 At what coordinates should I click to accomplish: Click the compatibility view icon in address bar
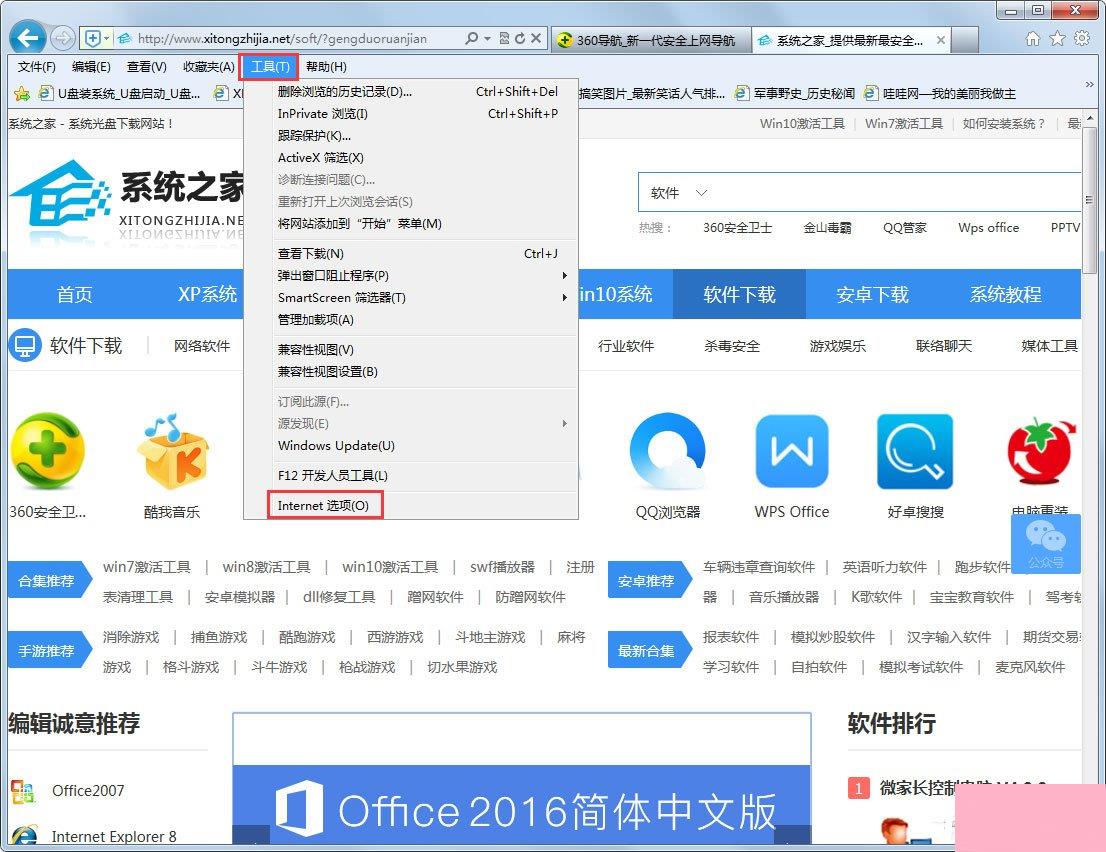tap(504, 38)
